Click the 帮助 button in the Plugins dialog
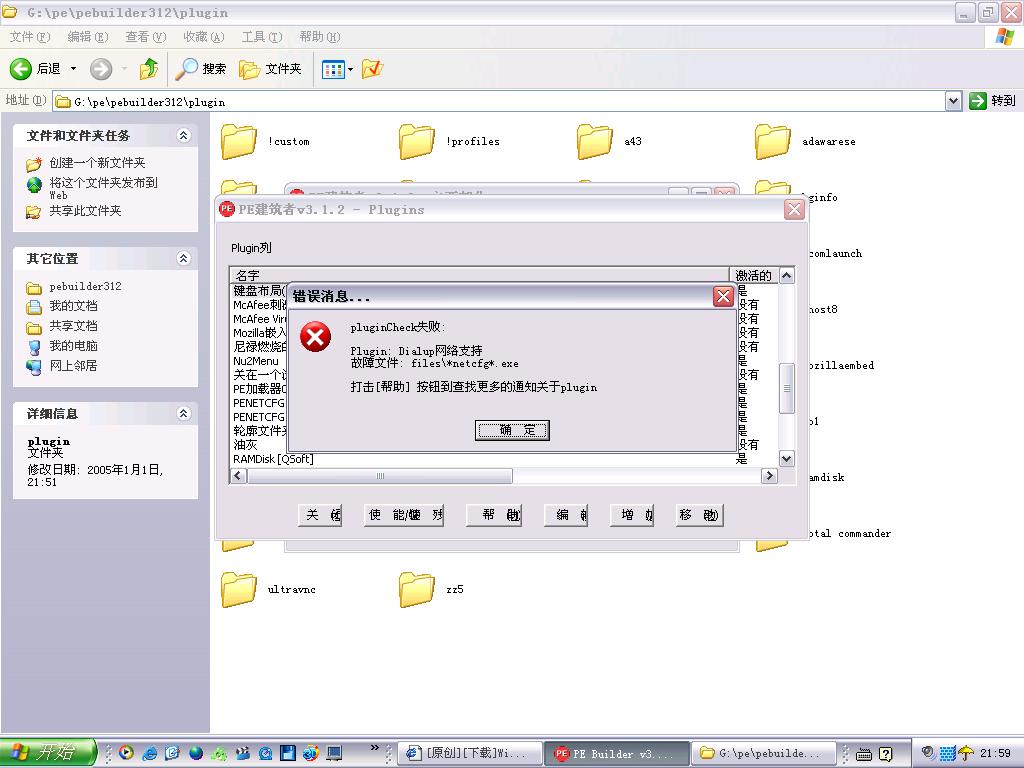Screen dimensions: 1024x768 (x=494, y=515)
